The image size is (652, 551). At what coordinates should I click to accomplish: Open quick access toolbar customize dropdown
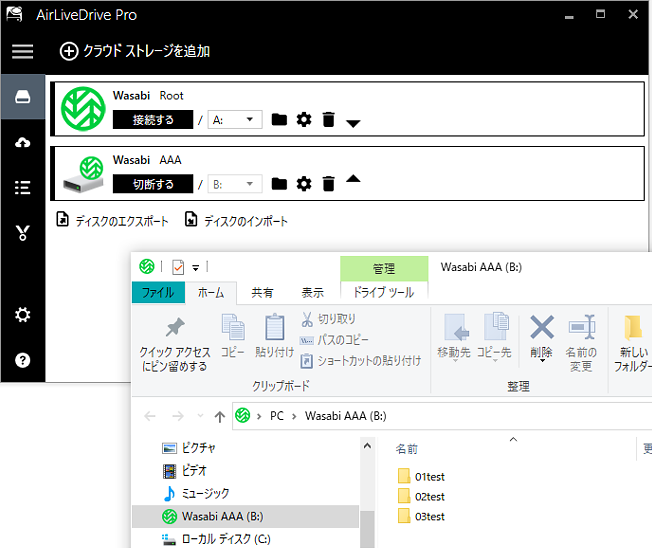195,268
